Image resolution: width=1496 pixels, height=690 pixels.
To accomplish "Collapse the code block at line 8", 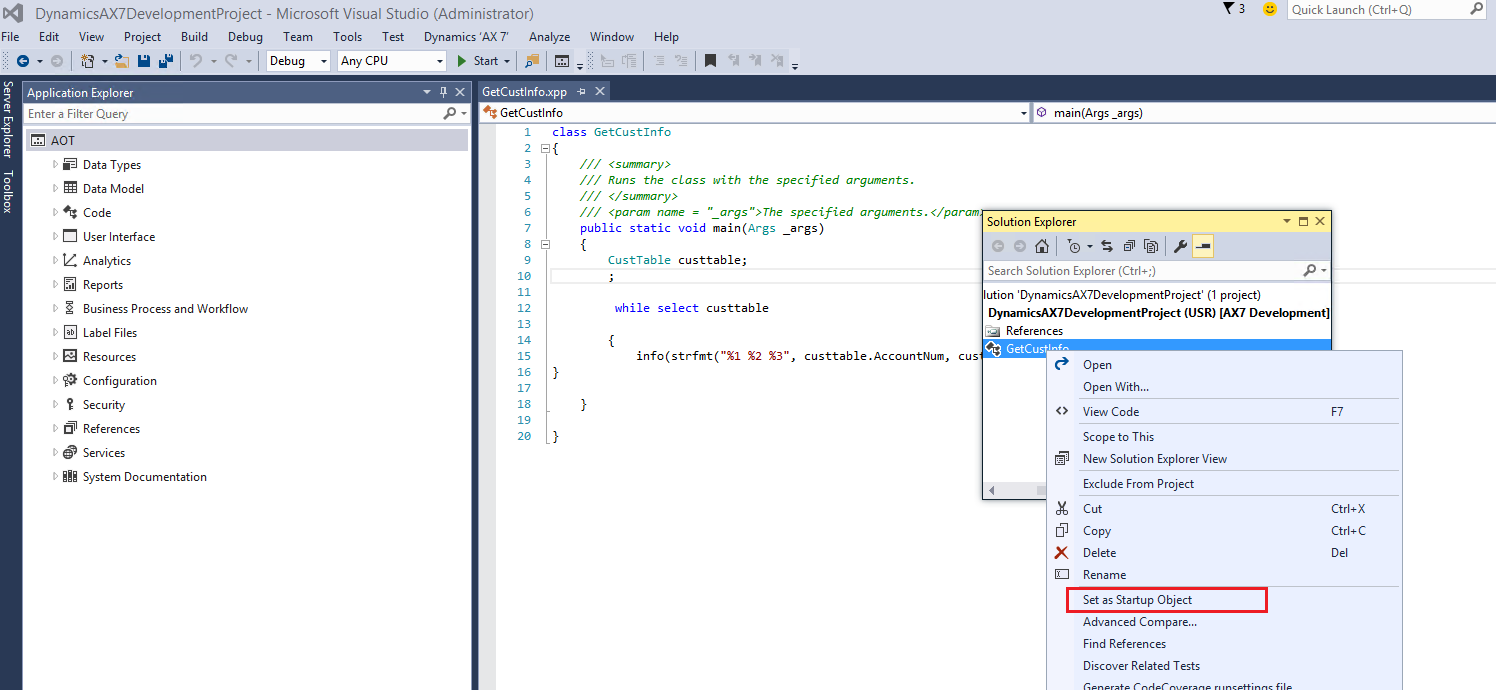I will click(545, 243).
